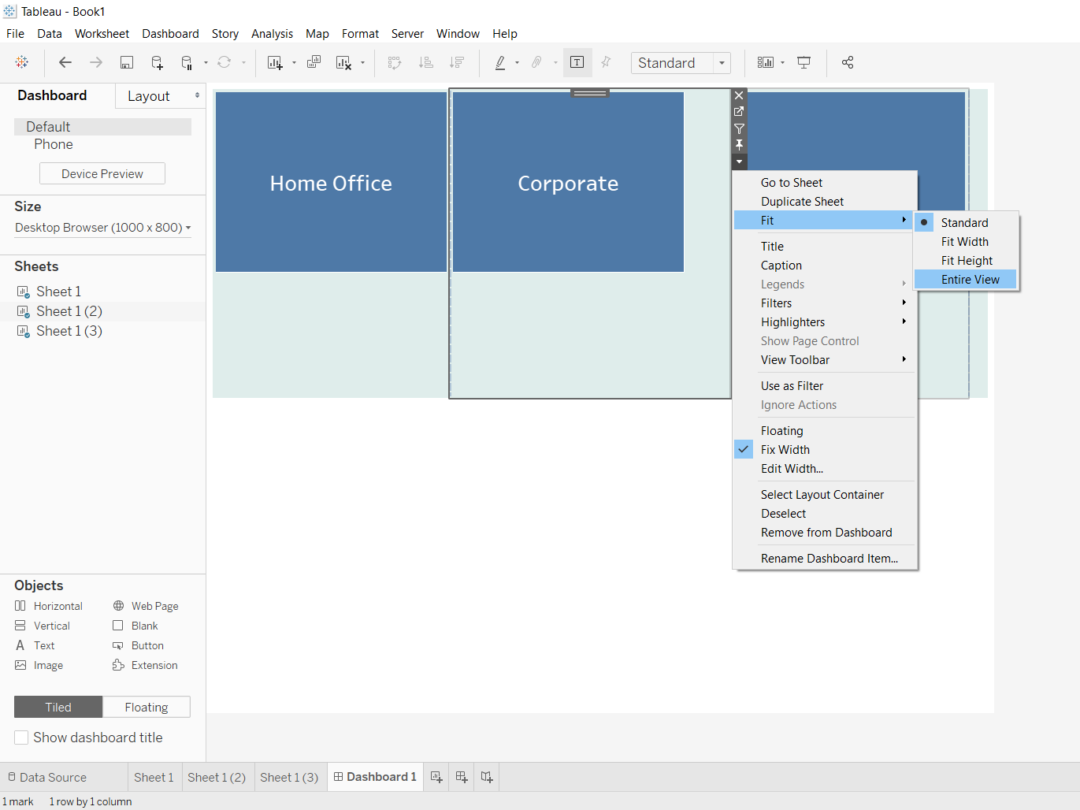This screenshot has width=1080, height=810.
Task: Open the Size dropdown showing Desktop Browser
Action: tap(101, 227)
